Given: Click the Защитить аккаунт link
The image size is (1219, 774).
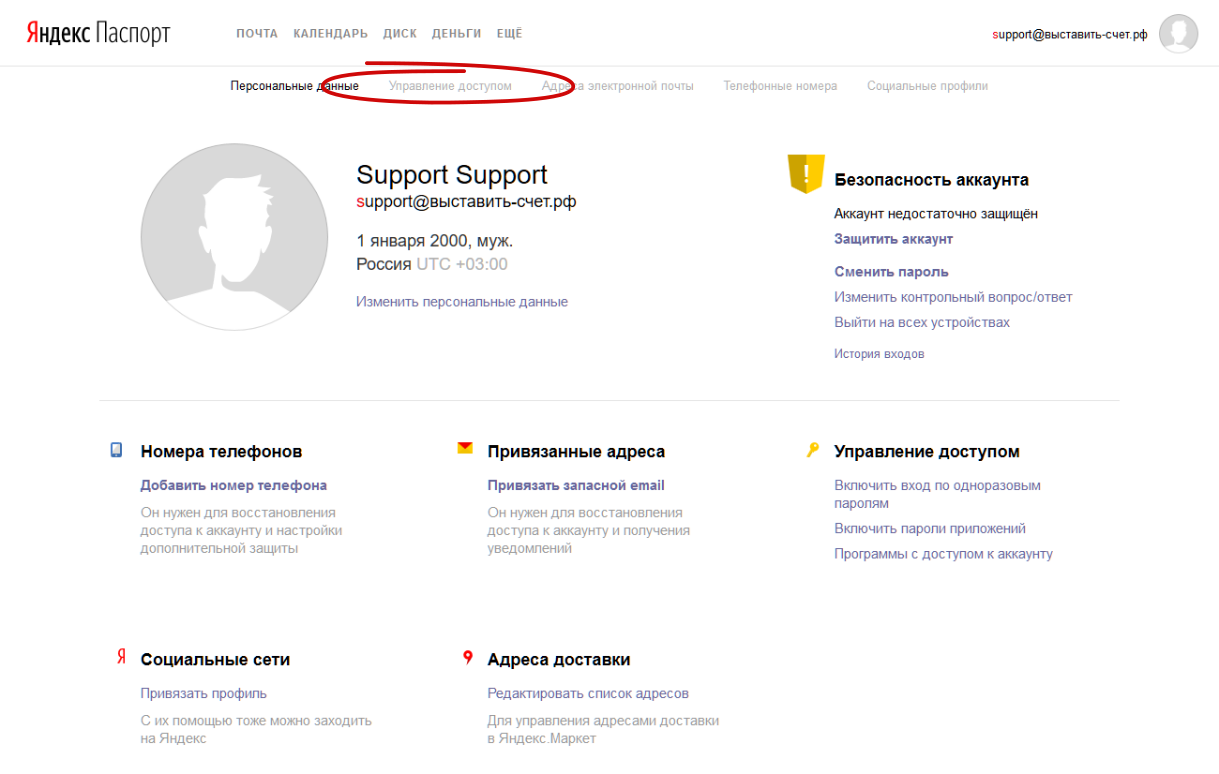Looking at the screenshot, I should pyautogui.click(x=894, y=239).
